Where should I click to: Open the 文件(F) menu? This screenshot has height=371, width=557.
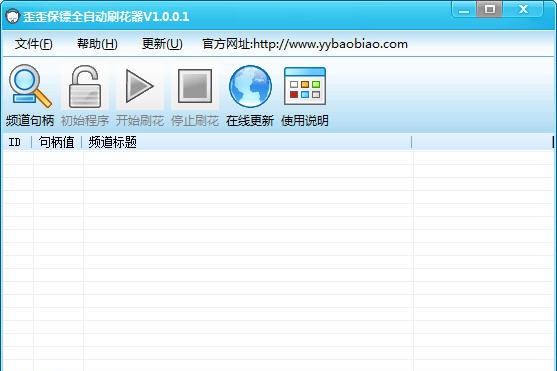pos(33,44)
